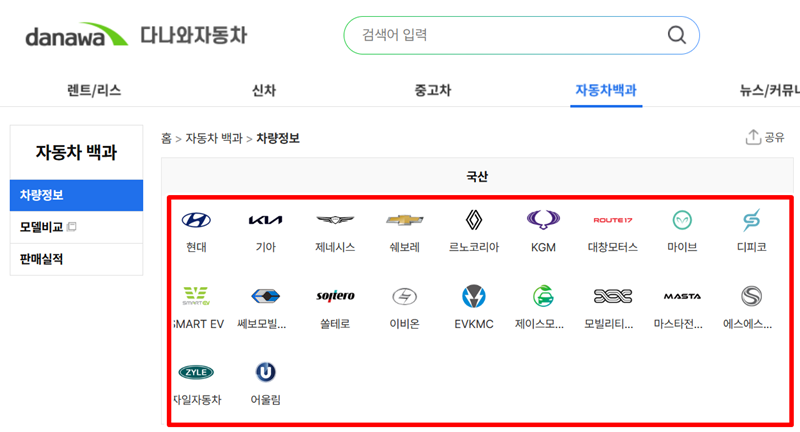Click the 모델비교 new-window icon
Viewport: 800px width, 432px height.
click(x=72, y=226)
